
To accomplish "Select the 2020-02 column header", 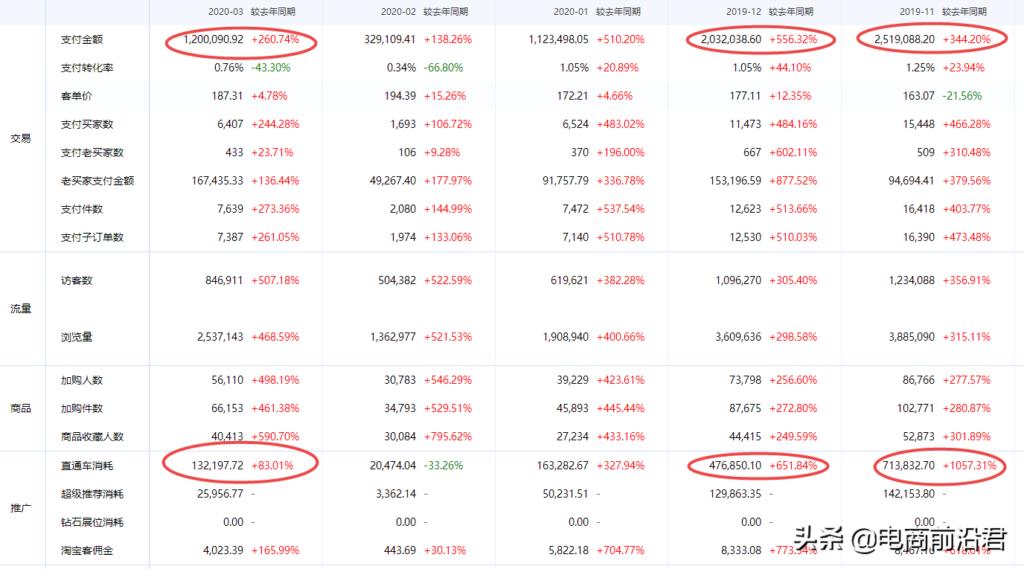I will pyautogui.click(x=397, y=11).
